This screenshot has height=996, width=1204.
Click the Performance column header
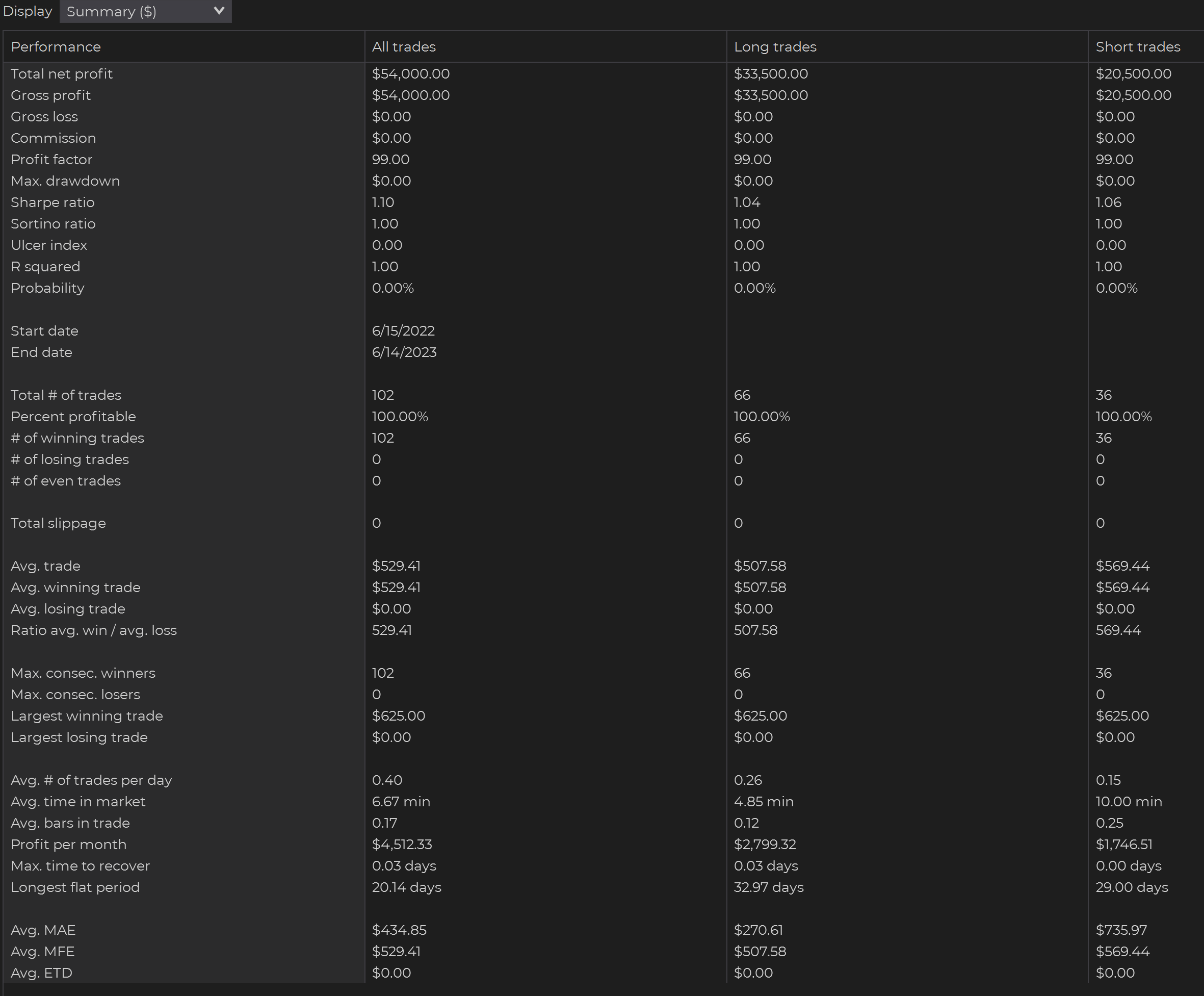point(56,47)
